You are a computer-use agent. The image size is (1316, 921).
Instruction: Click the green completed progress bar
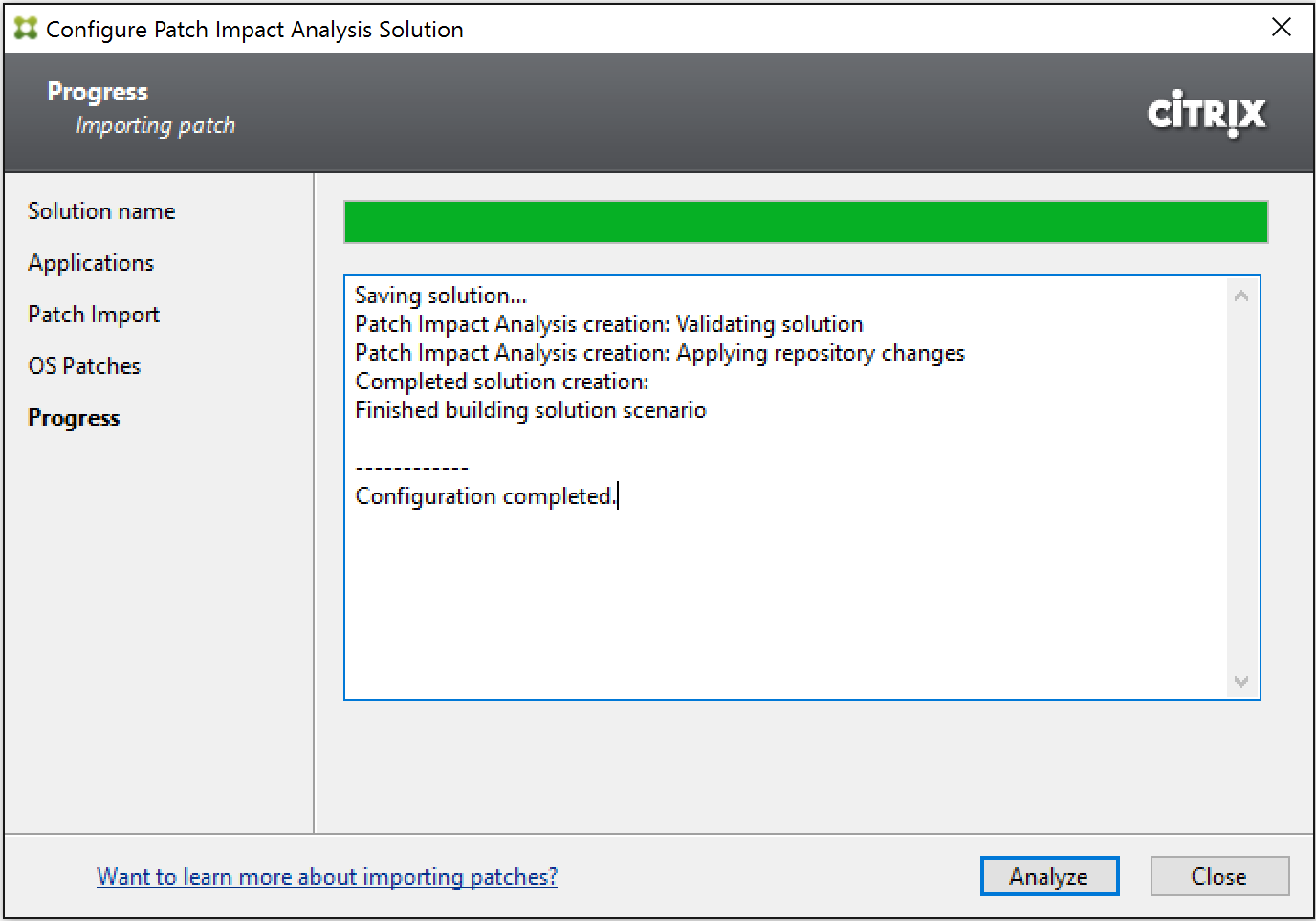click(x=805, y=222)
